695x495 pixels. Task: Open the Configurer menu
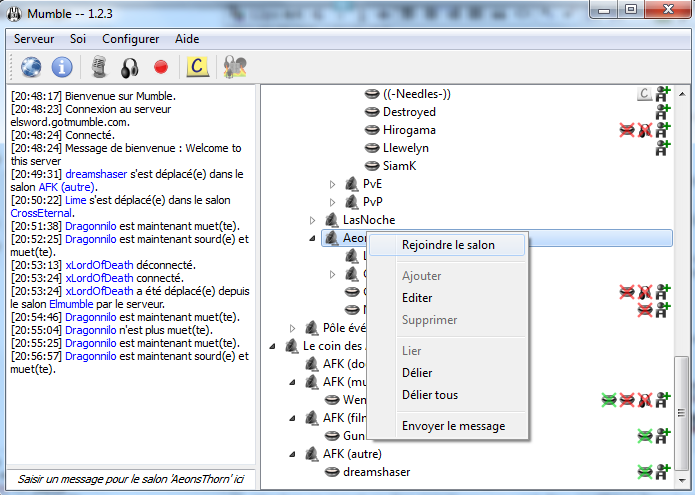[131, 39]
